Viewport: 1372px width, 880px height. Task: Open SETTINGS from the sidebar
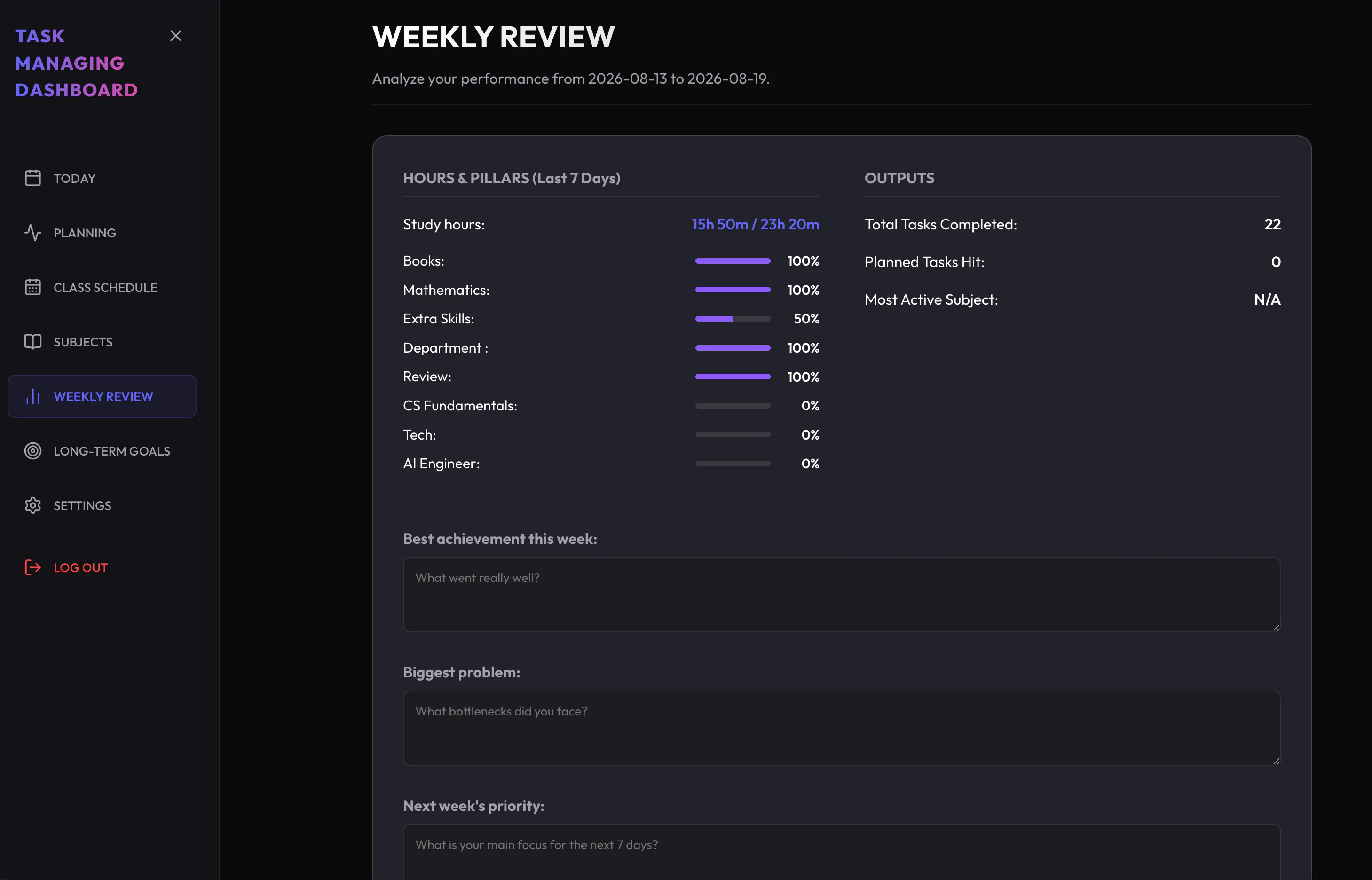click(x=102, y=505)
